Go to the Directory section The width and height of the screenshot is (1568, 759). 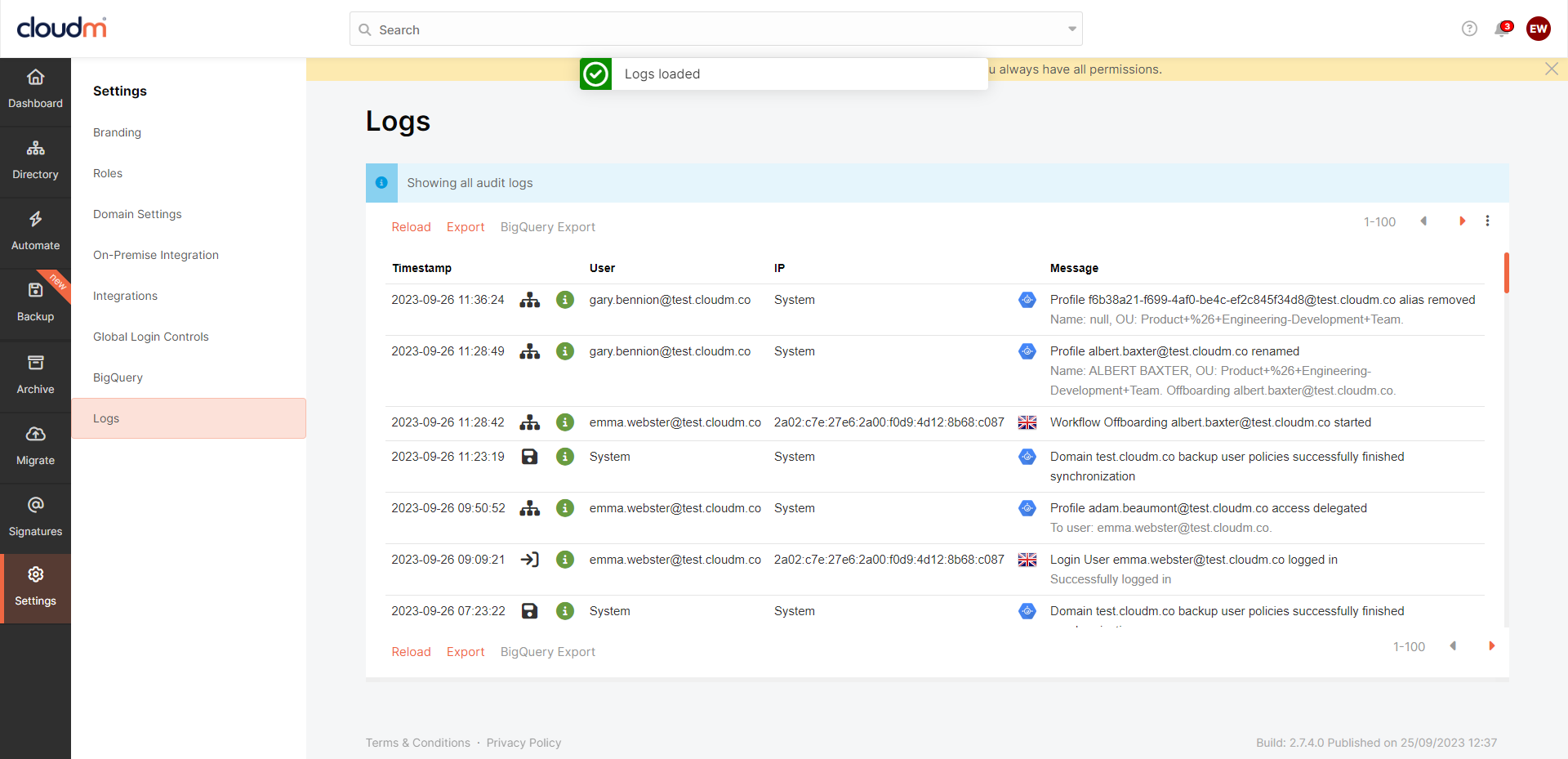coord(35,162)
